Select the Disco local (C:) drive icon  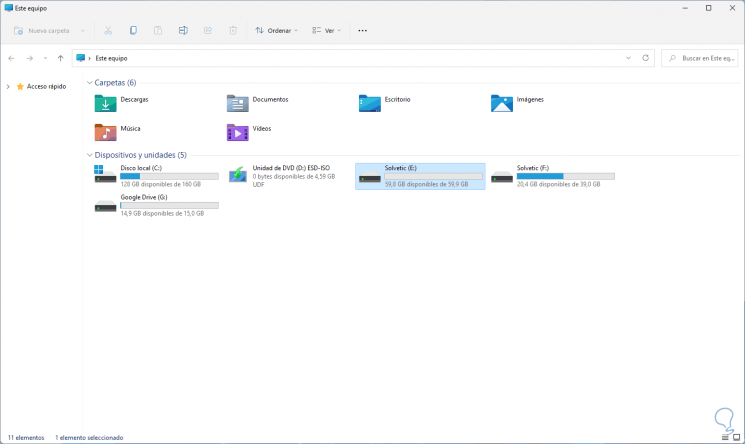105,174
